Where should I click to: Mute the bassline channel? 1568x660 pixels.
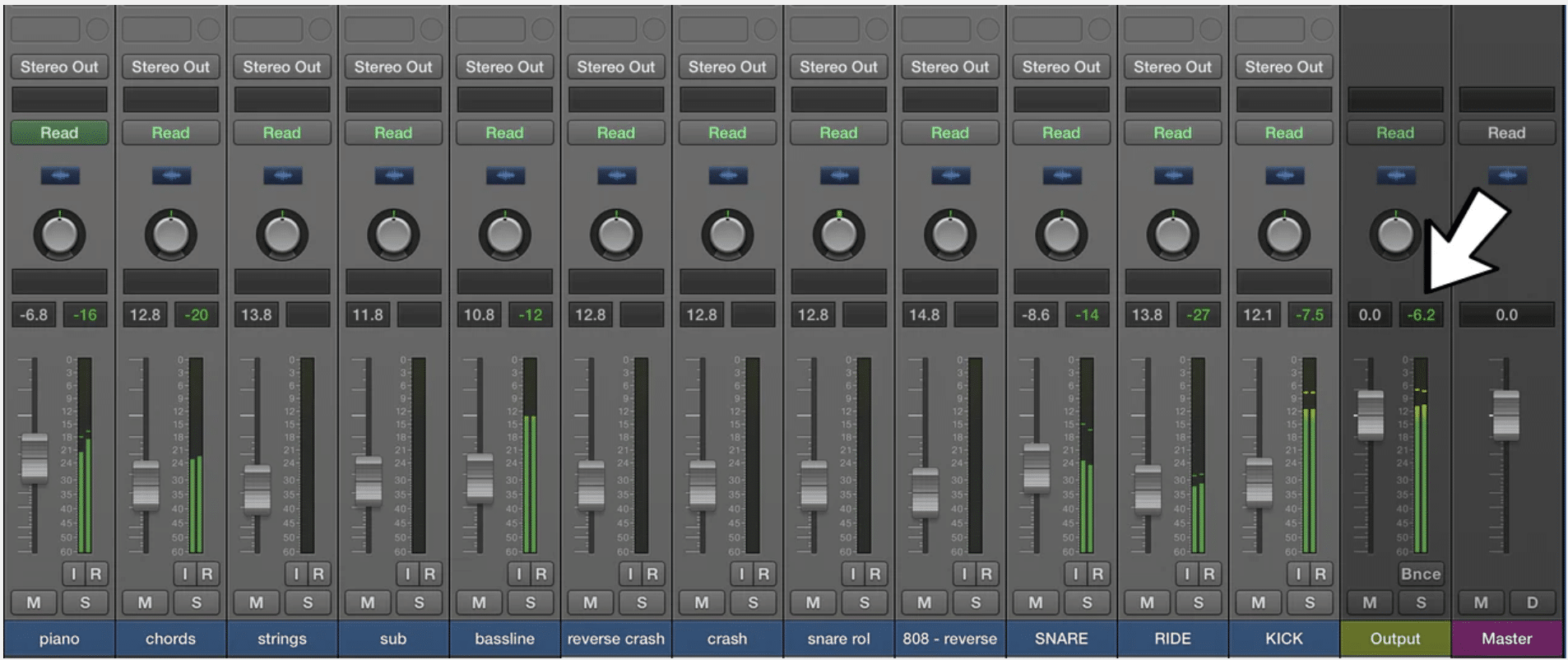click(x=479, y=602)
